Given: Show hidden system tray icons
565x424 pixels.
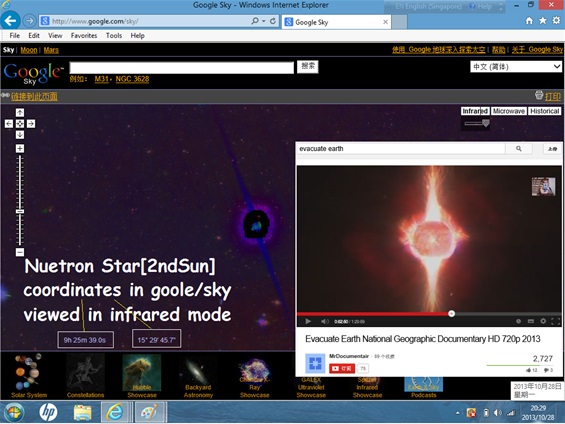Looking at the screenshot, I should tap(458, 413).
